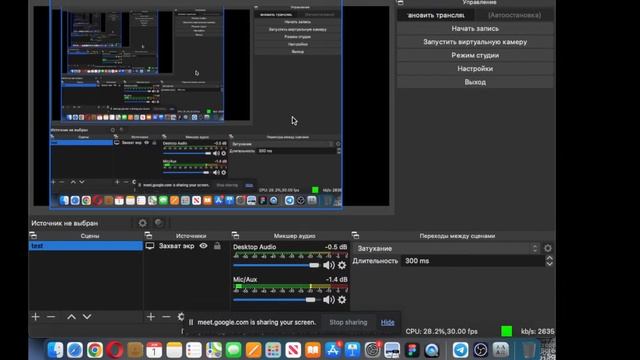Open Opera from the dock
The height and width of the screenshot is (360, 640).
(x=115, y=350)
